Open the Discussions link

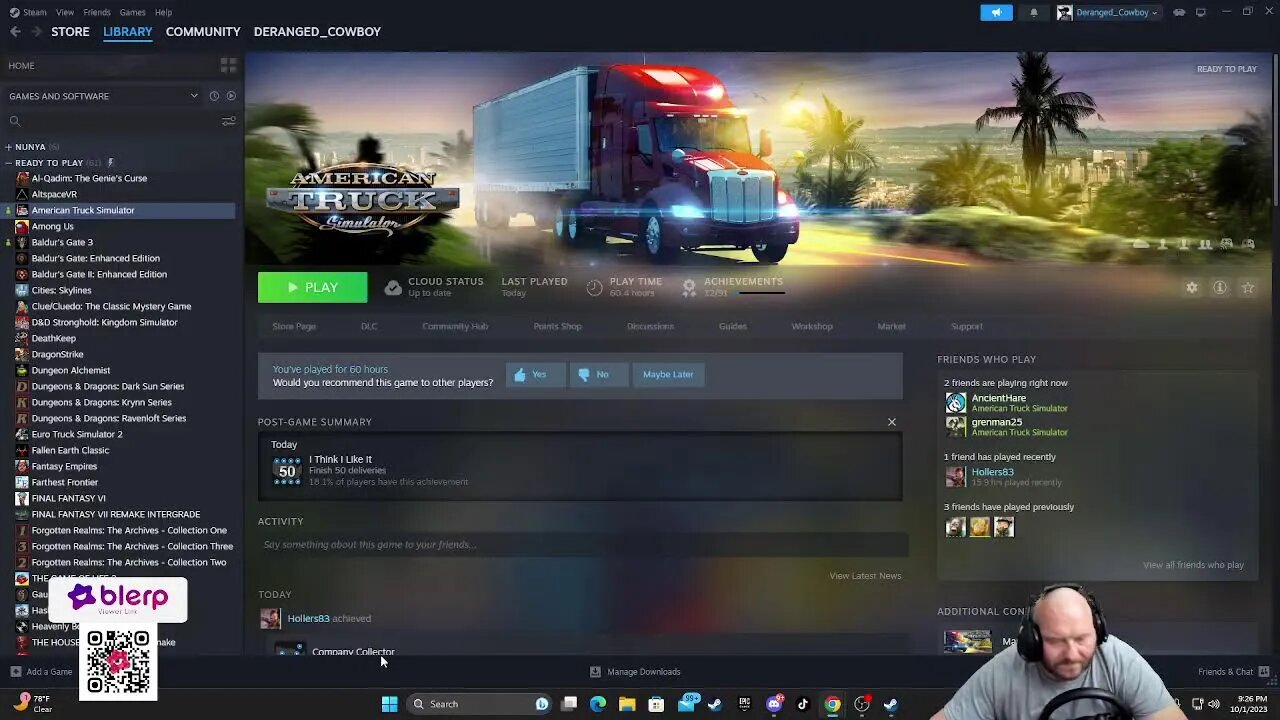click(650, 326)
